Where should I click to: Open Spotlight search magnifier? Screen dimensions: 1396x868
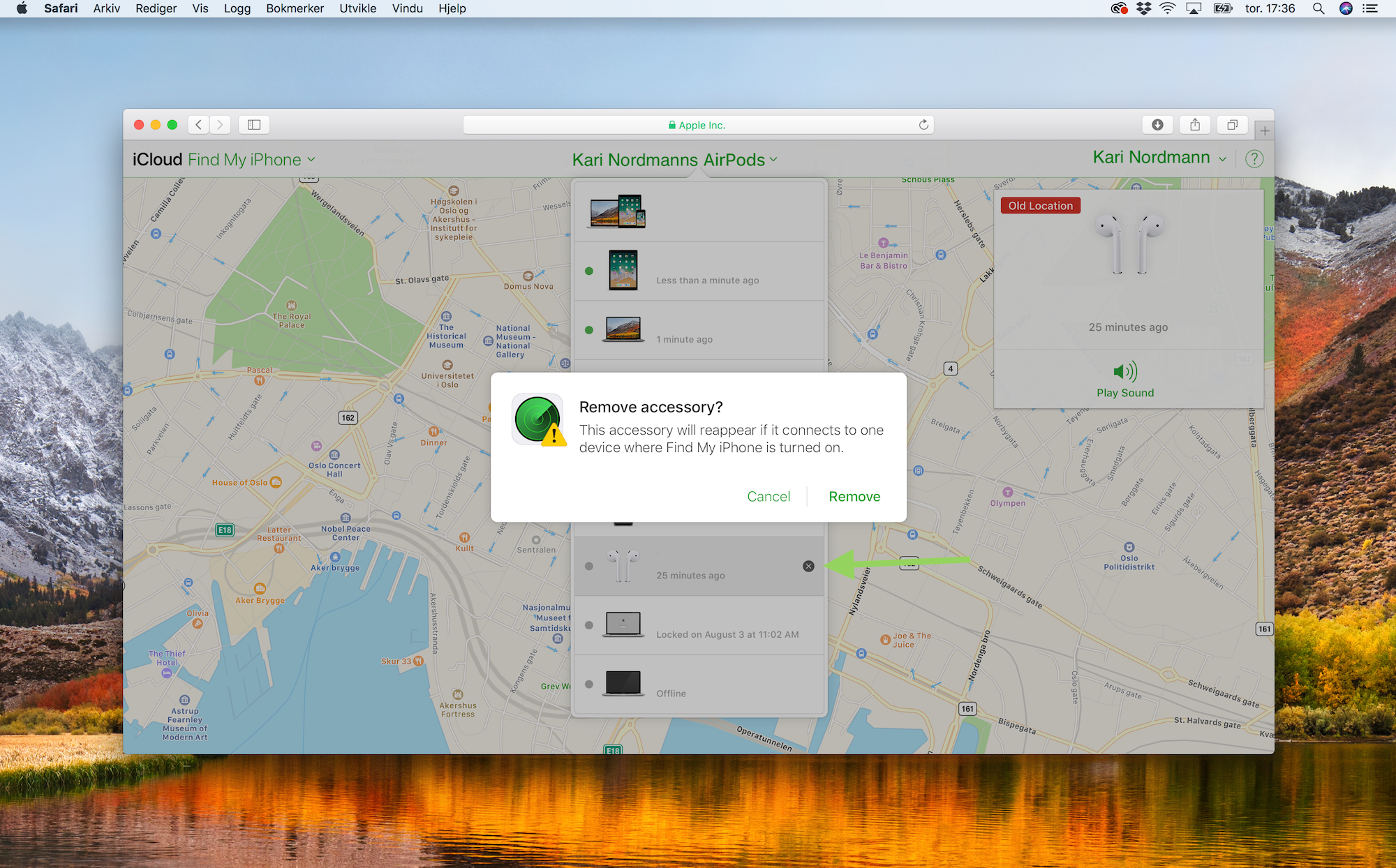[1319, 8]
